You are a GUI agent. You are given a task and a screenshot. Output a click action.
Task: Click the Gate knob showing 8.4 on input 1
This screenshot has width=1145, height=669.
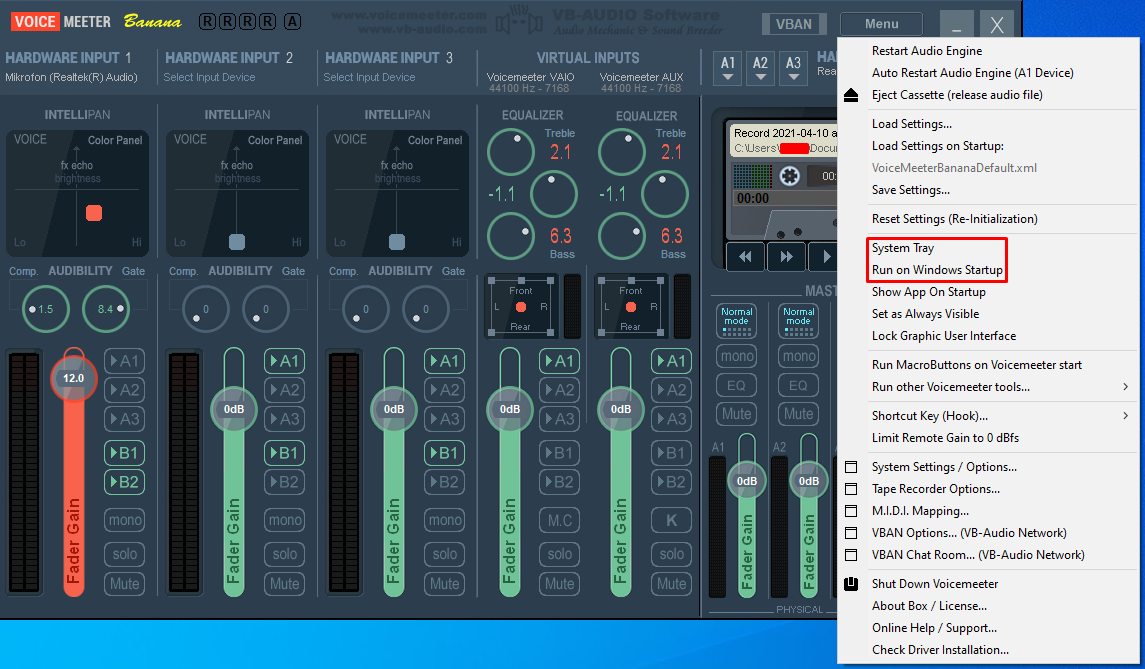106,309
